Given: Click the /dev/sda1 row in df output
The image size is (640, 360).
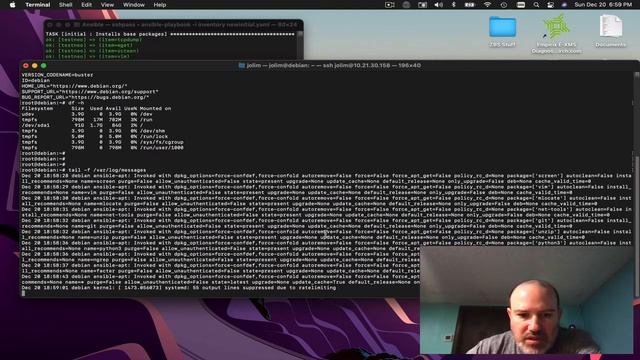Looking at the screenshot, I should click(84, 126).
